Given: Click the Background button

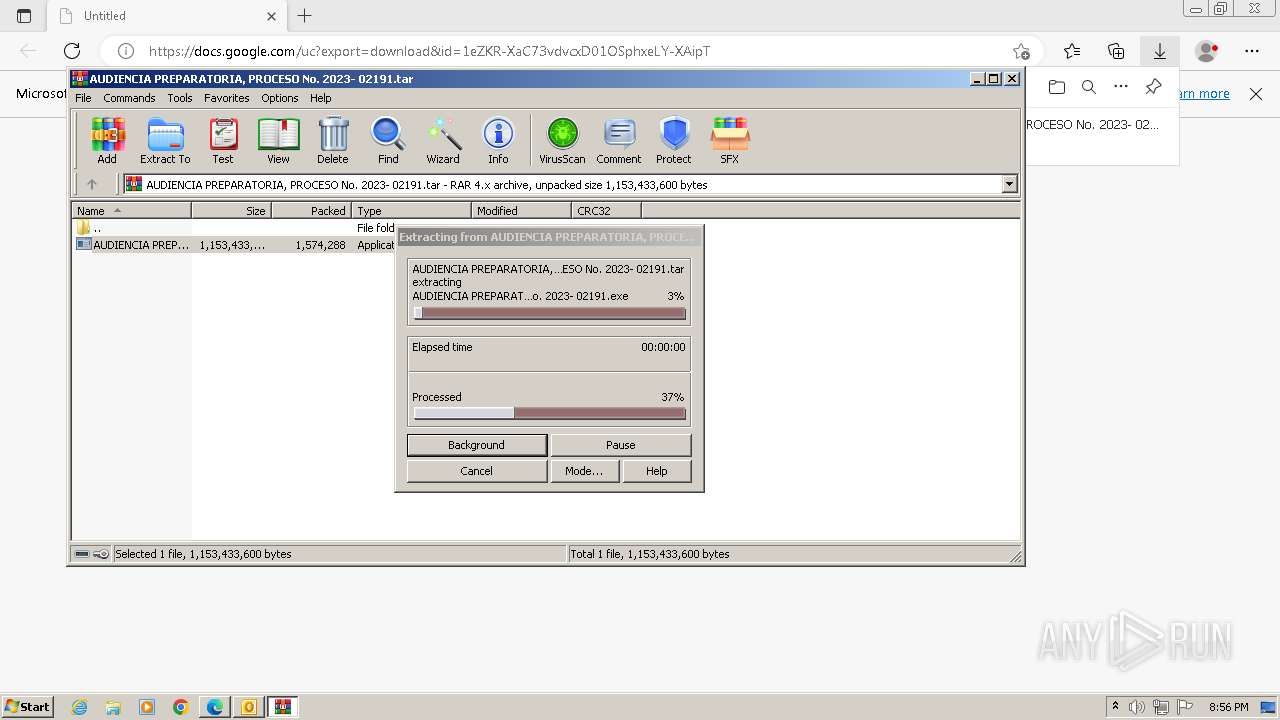Looking at the screenshot, I should 477,445.
